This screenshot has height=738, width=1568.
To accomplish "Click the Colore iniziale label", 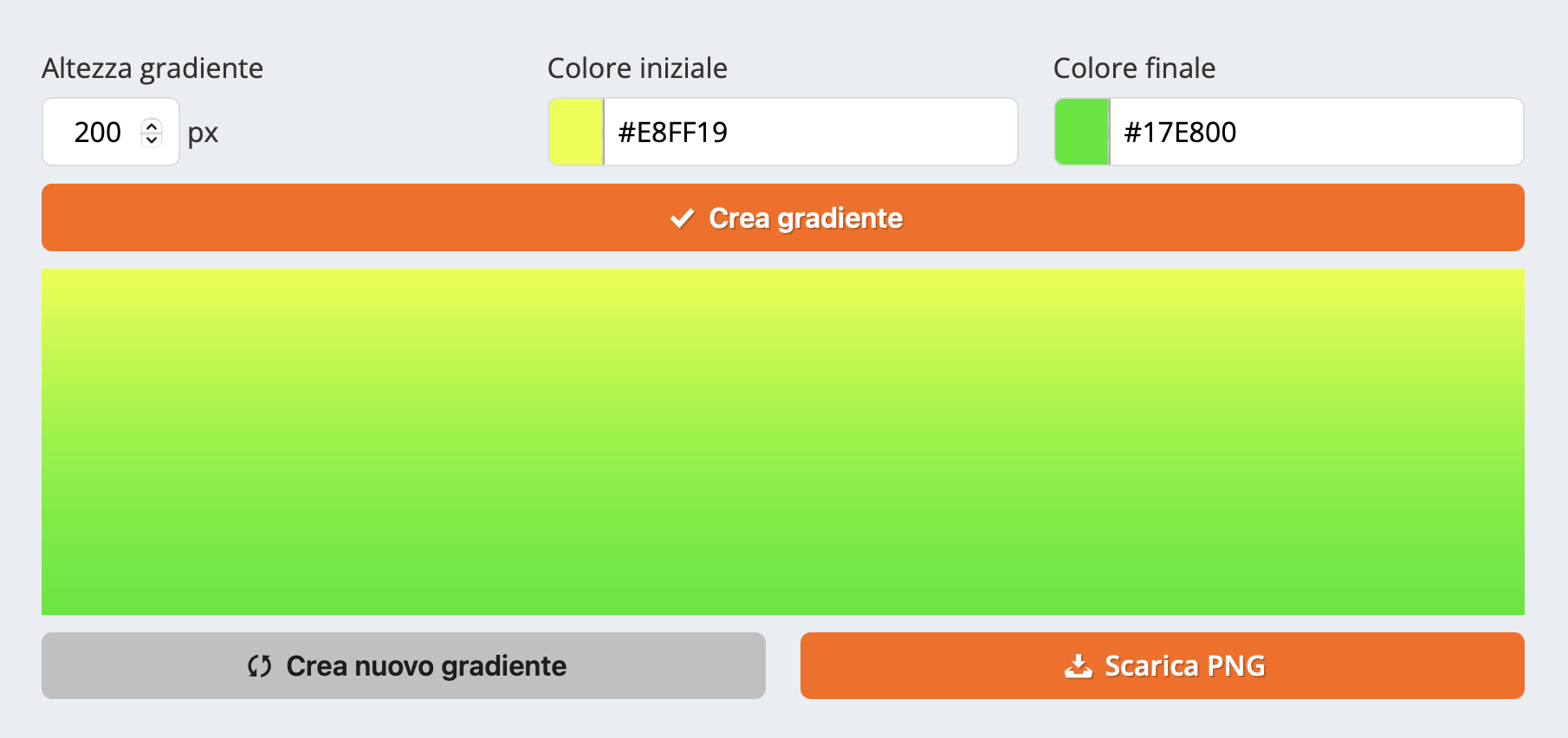I will 638,68.
